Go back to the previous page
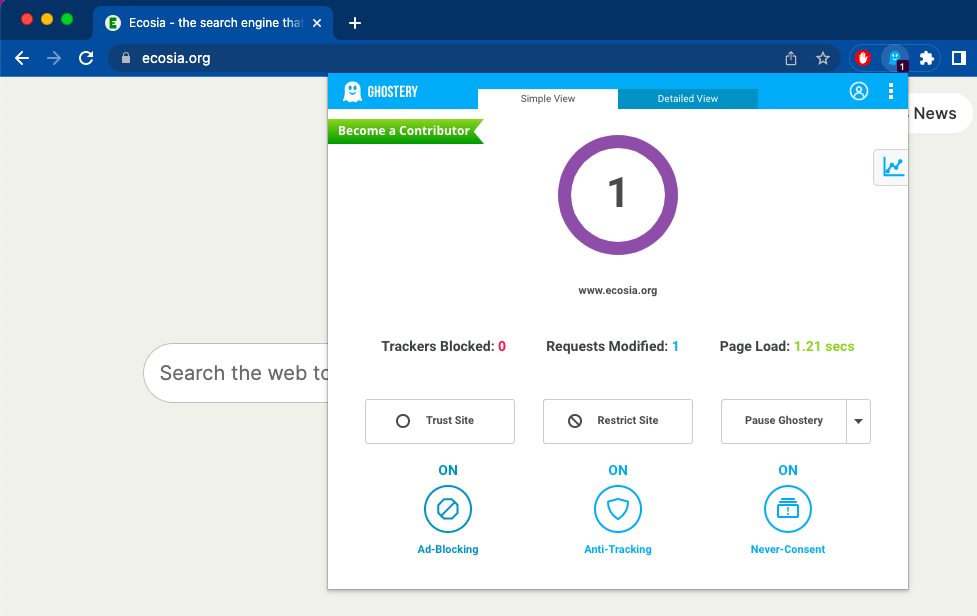The width and height of the screenshot is (977, 616). pos(22,58)
